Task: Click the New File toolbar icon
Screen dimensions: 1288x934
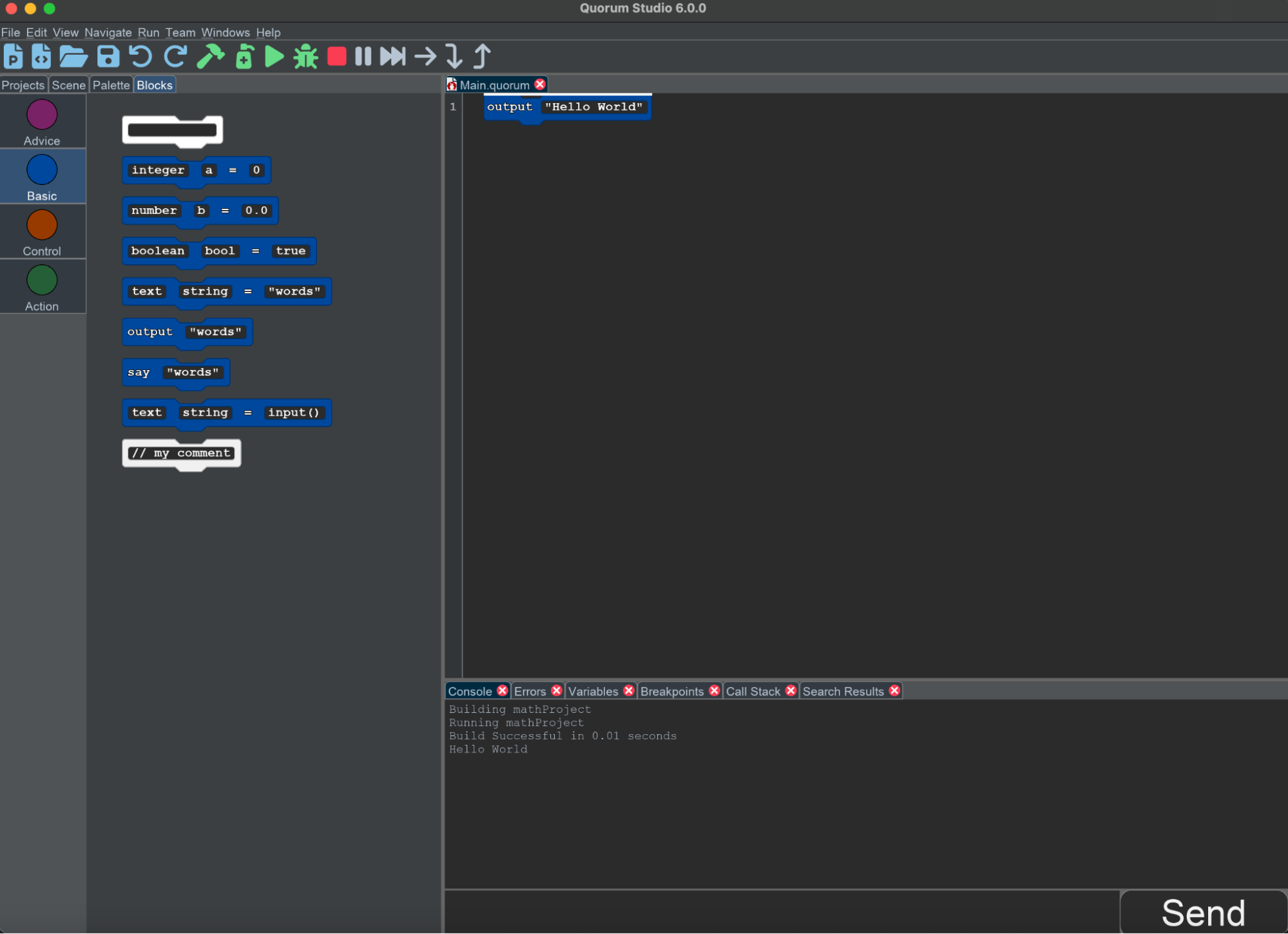Action: pos(41,57)
